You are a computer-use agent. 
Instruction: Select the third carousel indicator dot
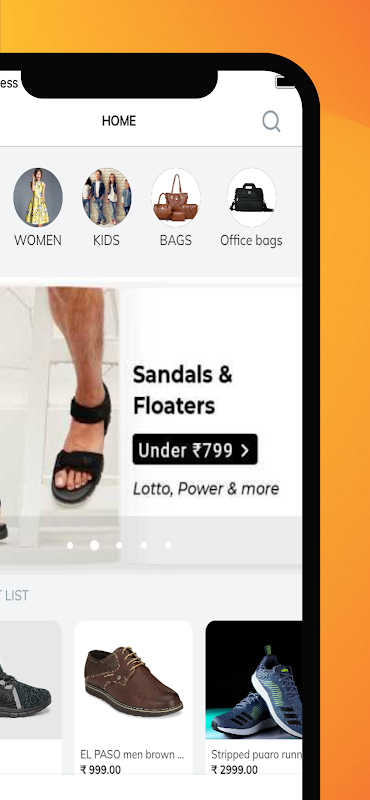119,545
